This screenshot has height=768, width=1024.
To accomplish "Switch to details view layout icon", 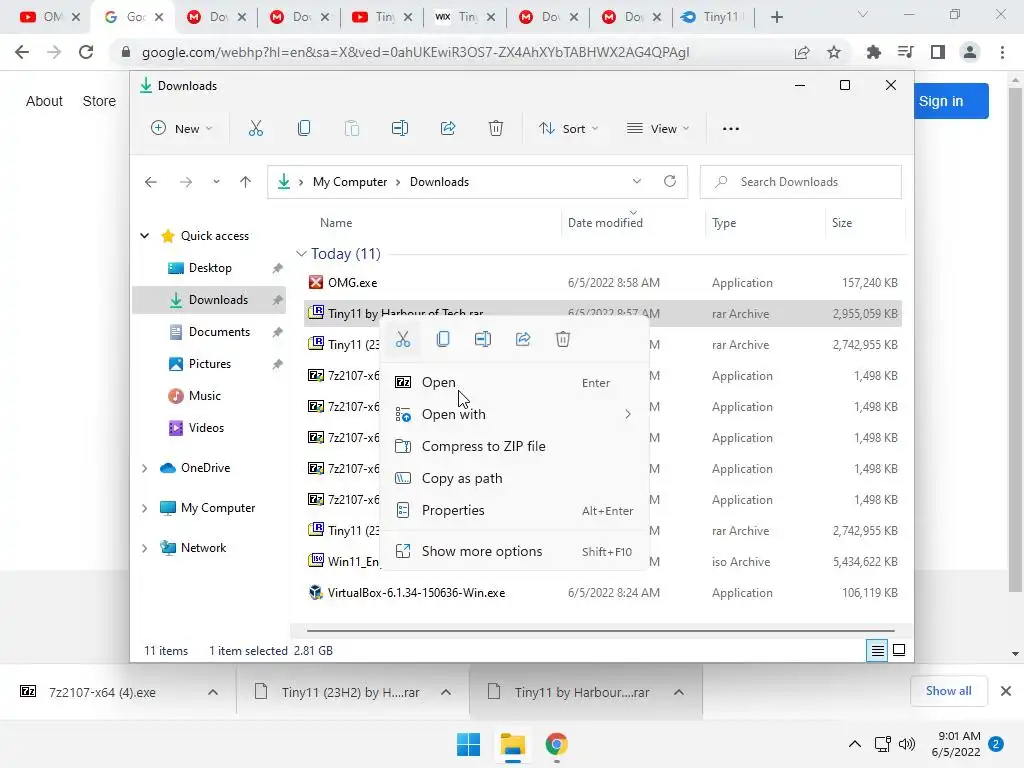I will [878, 650].
